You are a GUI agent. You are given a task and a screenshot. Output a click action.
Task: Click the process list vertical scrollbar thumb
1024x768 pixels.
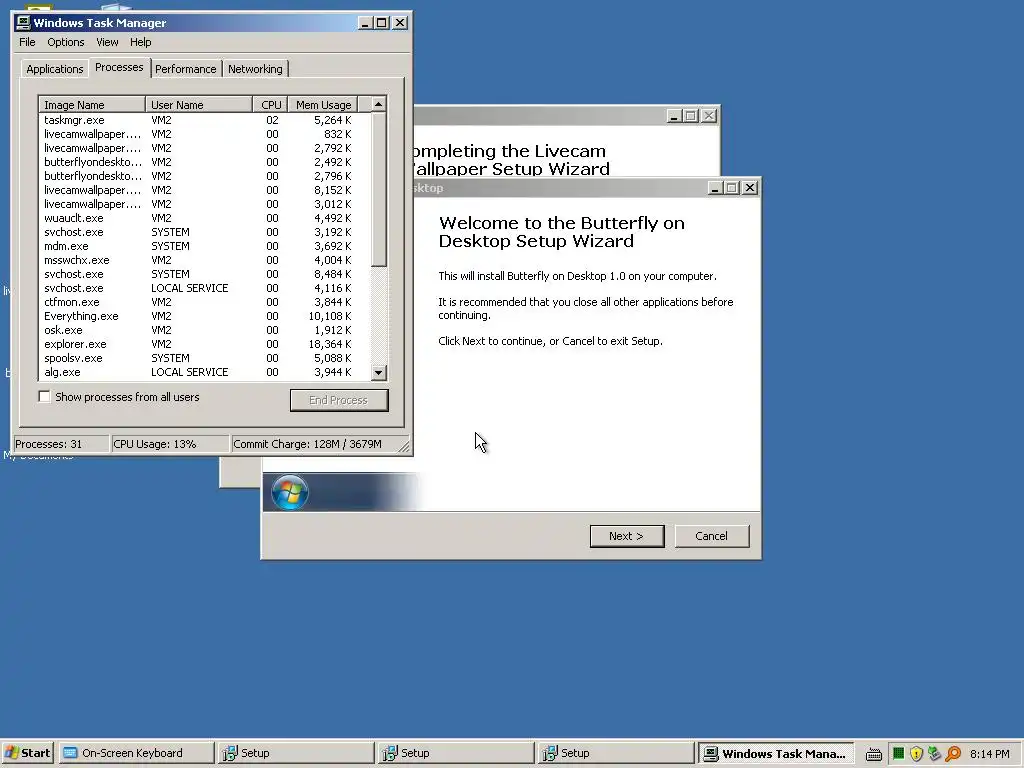[378, 189]
